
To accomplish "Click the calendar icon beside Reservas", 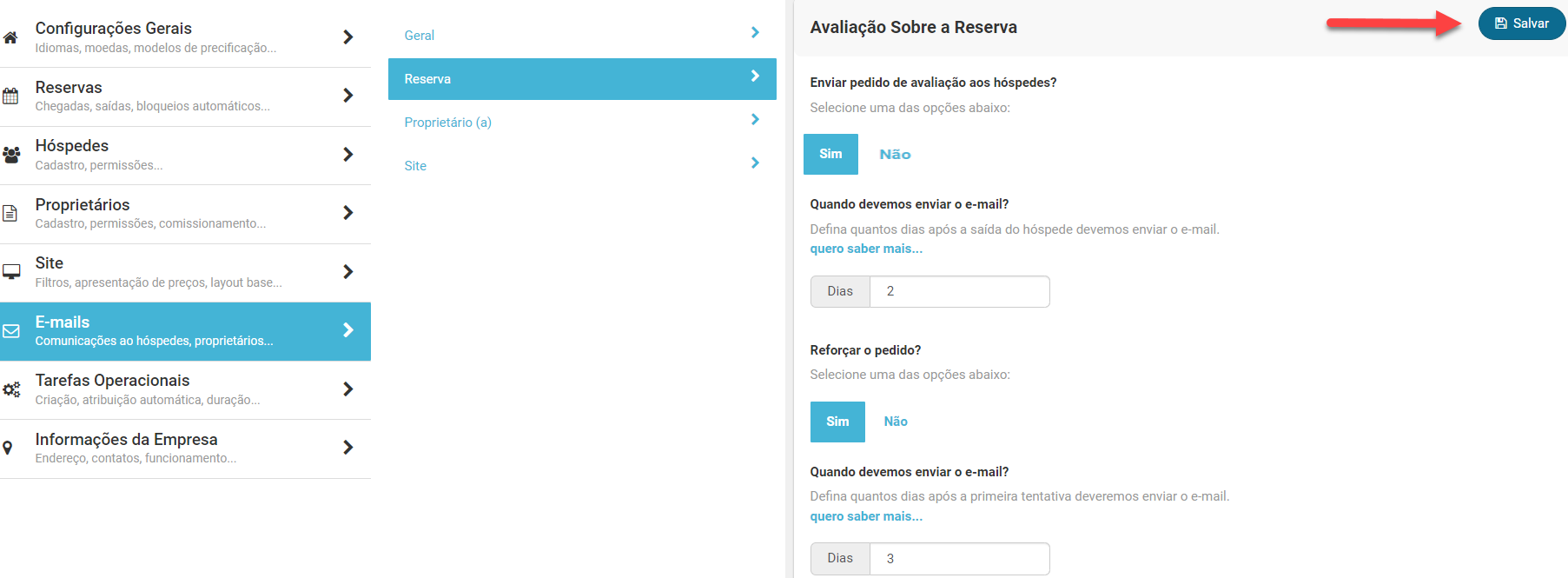I will tap(10, 96).
